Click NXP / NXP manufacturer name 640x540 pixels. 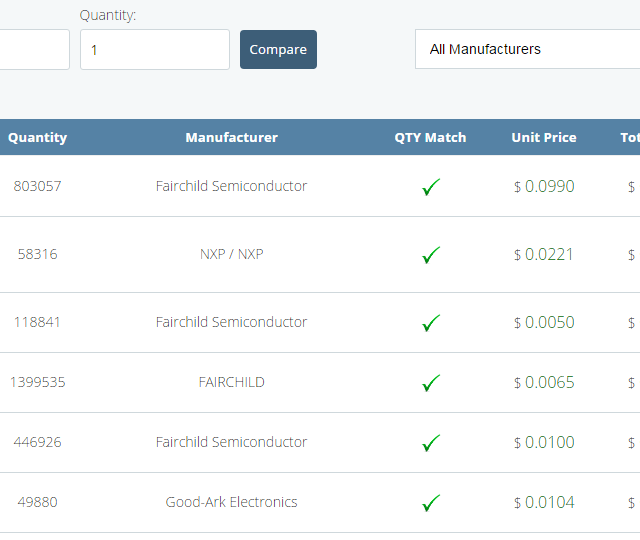(x=231, y=254)
